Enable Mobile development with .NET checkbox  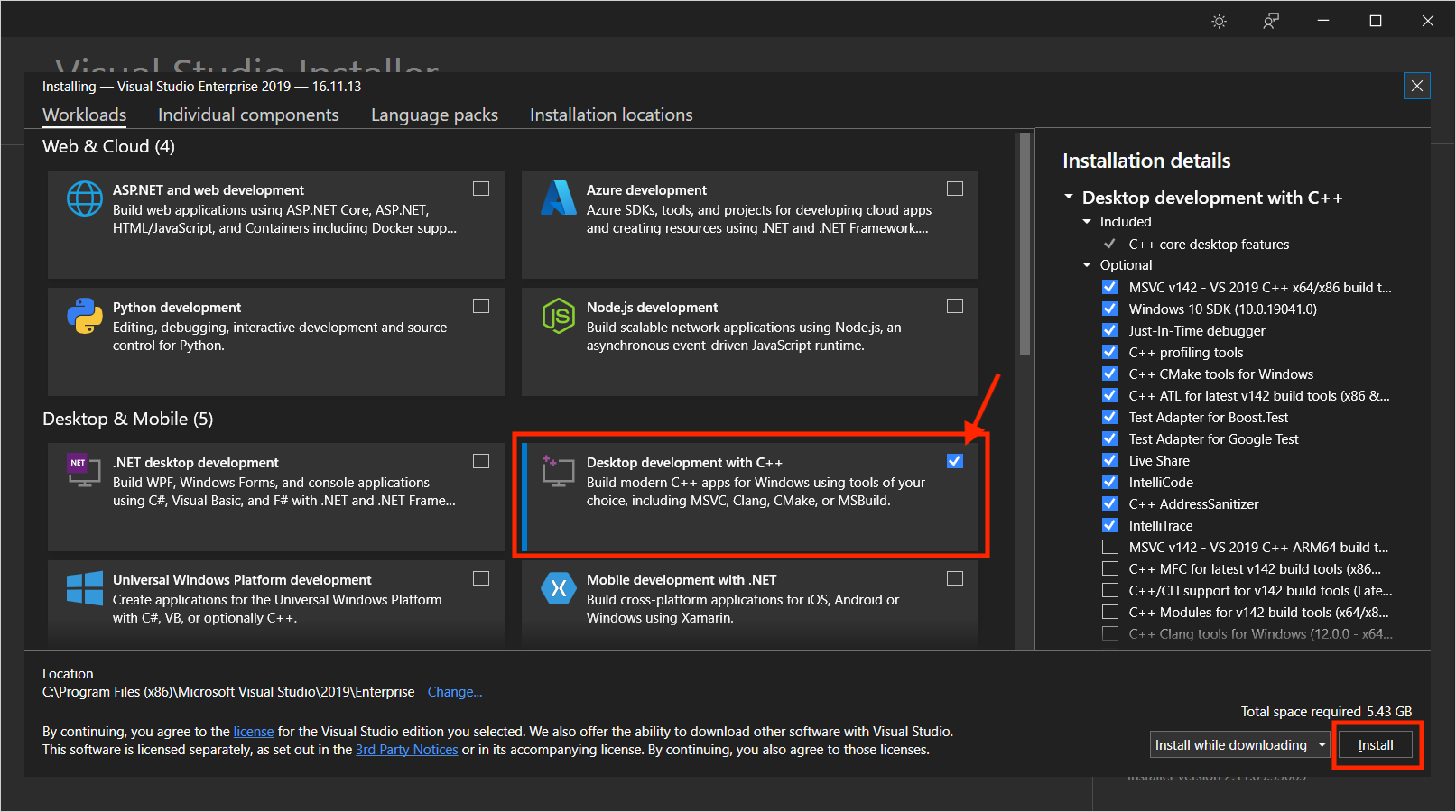point(955,578)
